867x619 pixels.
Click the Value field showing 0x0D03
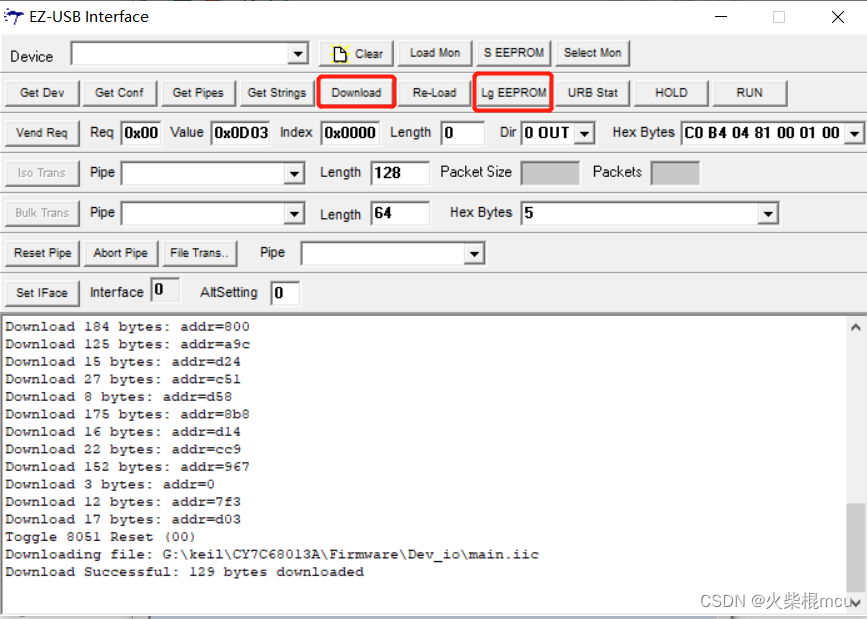[241, 133]
